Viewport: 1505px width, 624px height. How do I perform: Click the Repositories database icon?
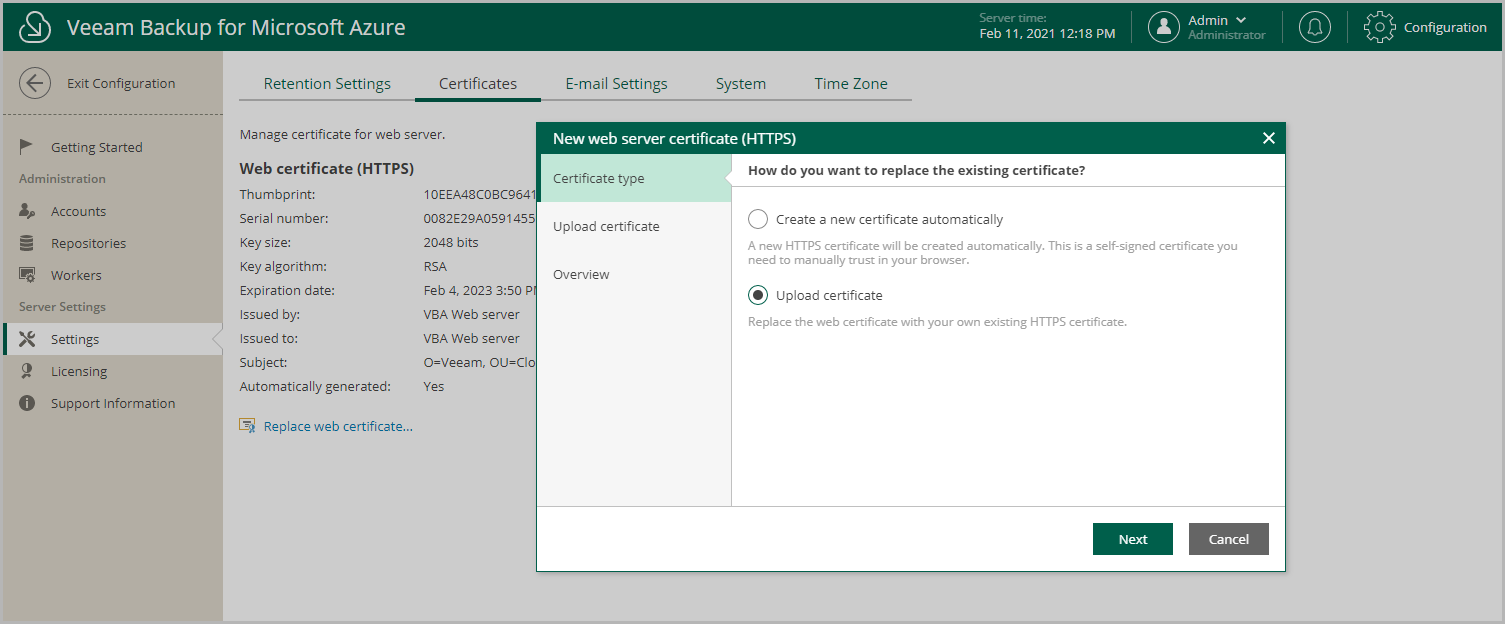(28, 243)
